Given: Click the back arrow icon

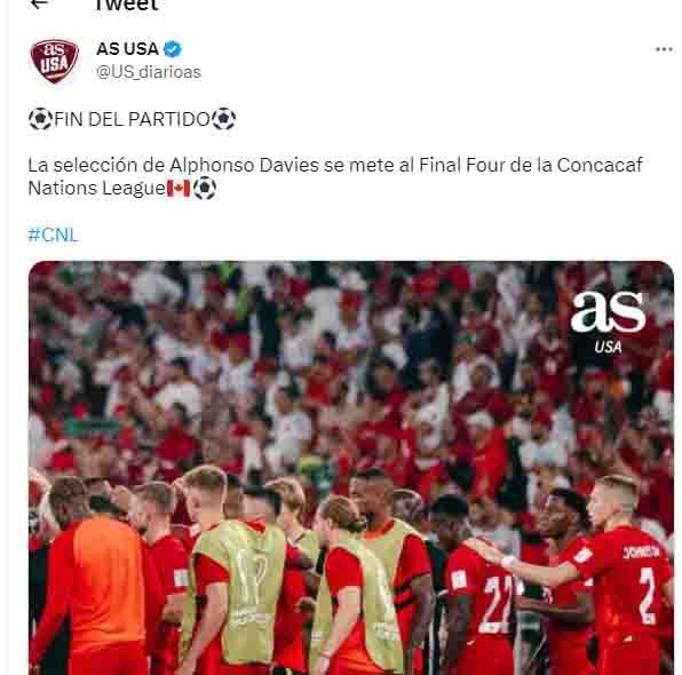Looking at the screenshot, I should 40,4.
